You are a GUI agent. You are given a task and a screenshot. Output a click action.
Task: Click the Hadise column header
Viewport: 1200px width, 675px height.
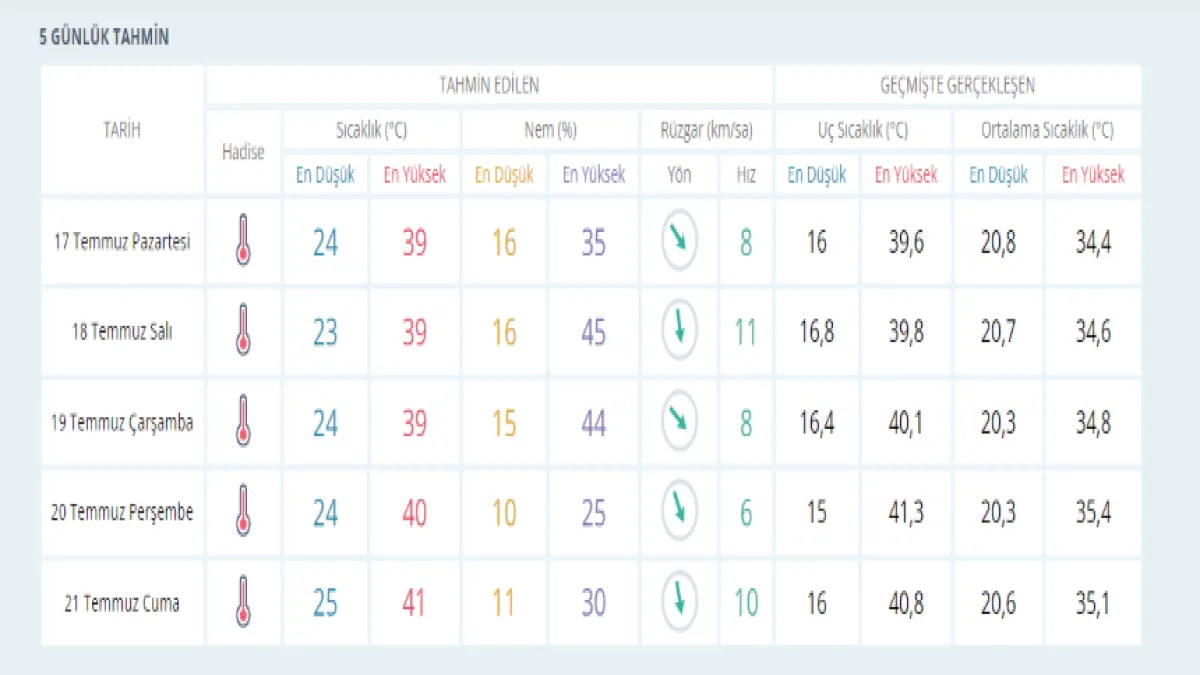243,152
